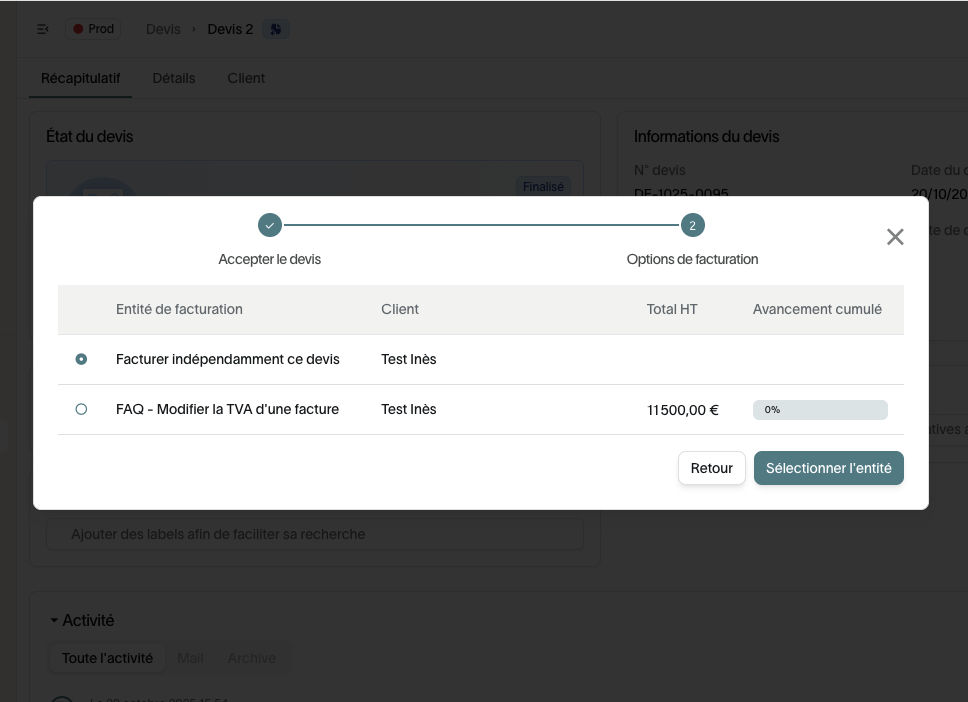Click the 0% progress bar

point(820,410)
